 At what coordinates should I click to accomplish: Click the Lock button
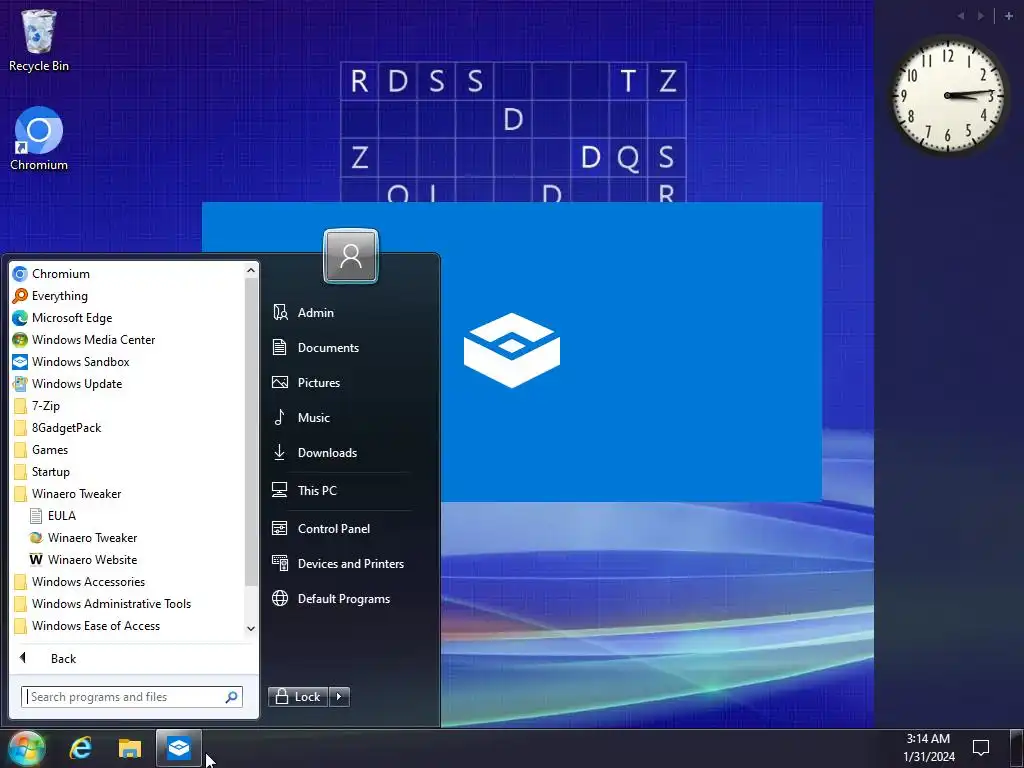(x=298, y=697)
